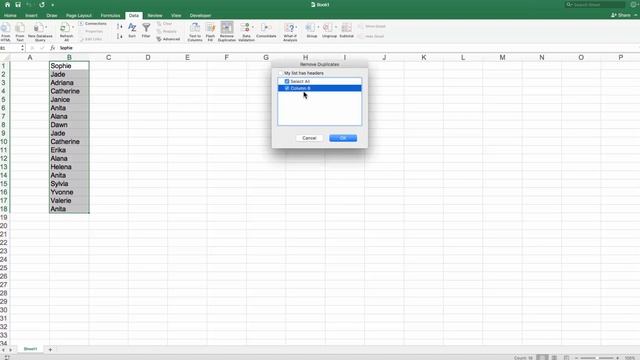Open the From HTML import tool

pyautogui.click(x=6, y=32)
